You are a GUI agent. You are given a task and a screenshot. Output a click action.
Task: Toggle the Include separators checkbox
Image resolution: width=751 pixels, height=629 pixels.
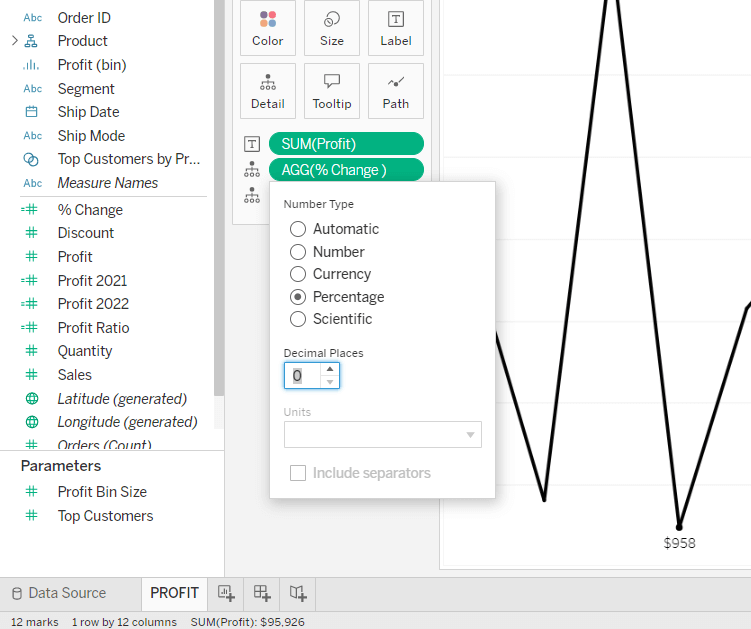pyautogui.click(x=298, y=473)
